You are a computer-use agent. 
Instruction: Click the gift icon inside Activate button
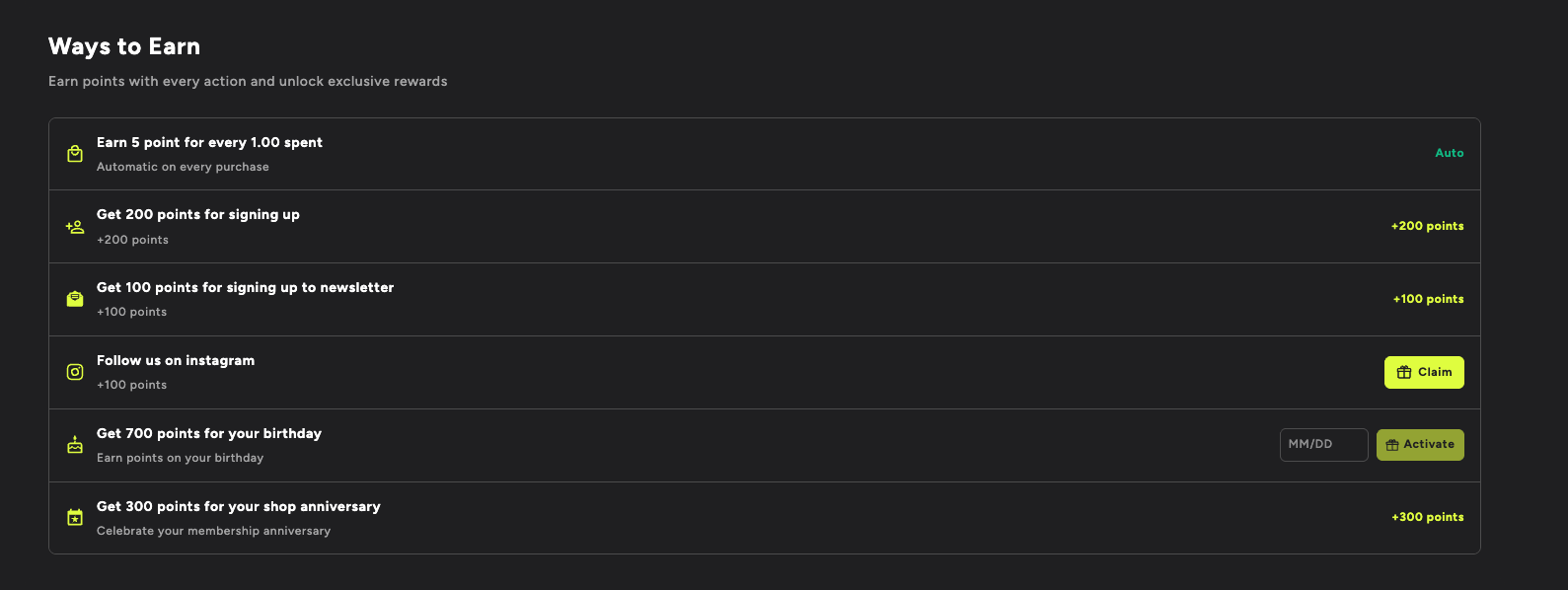point(1392,445)
